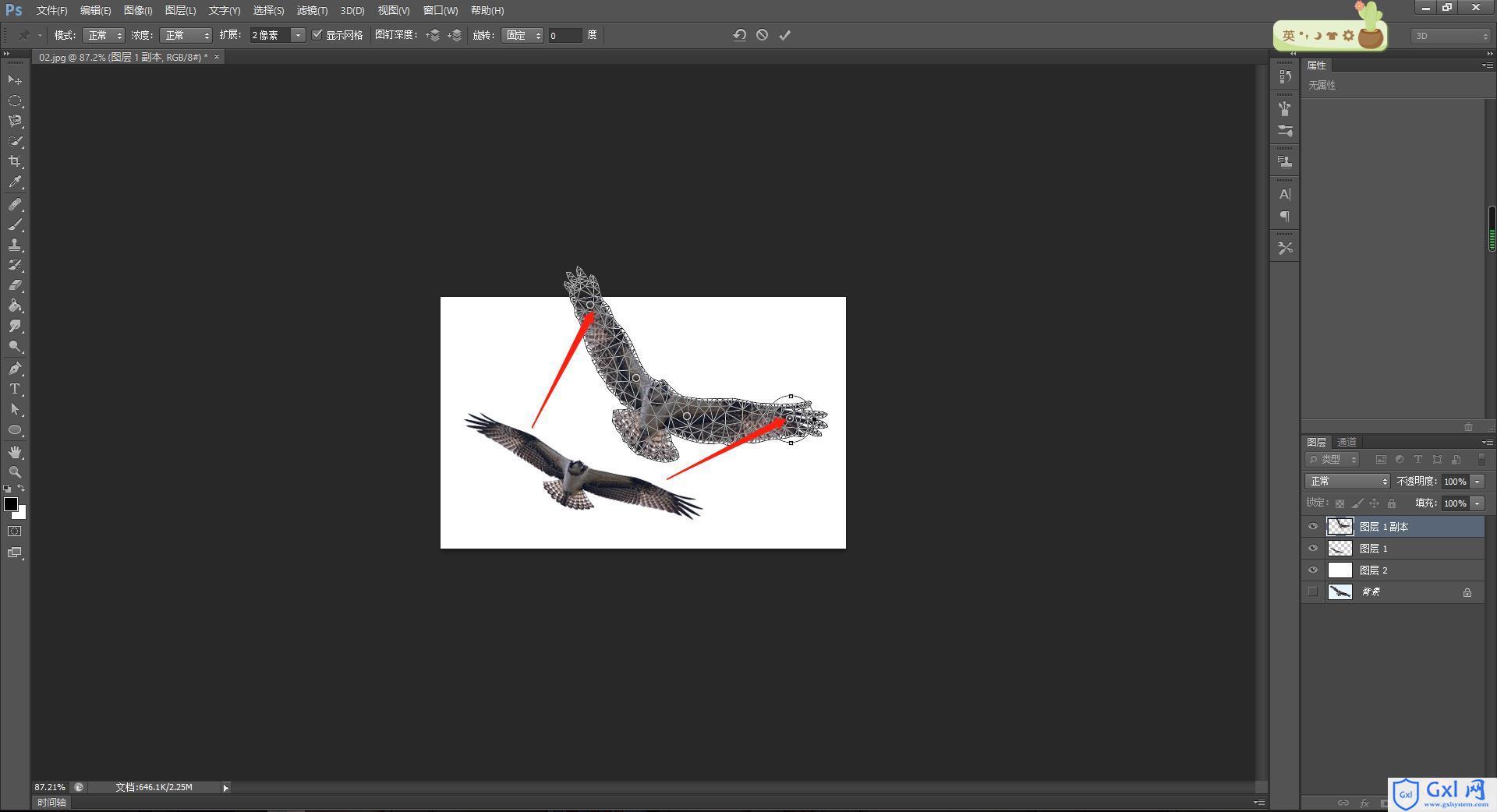The height and width of the screenshot is (812, 1497).
Task: Toggle lock image pixels brush icon
Action: pyautogui.click(x=1357, y=503)
